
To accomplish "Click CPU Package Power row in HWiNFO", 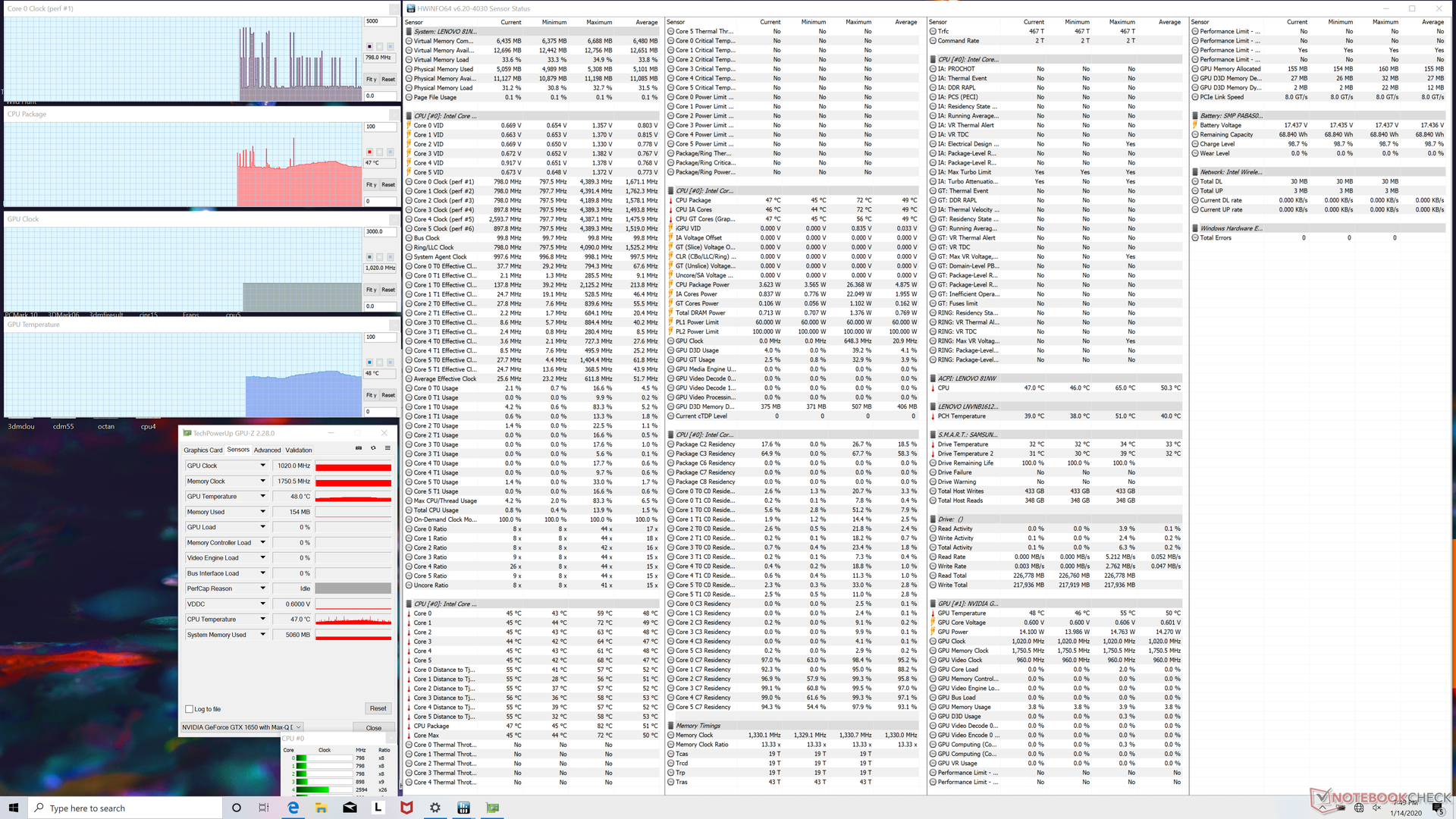I will (x=793, y=284).
